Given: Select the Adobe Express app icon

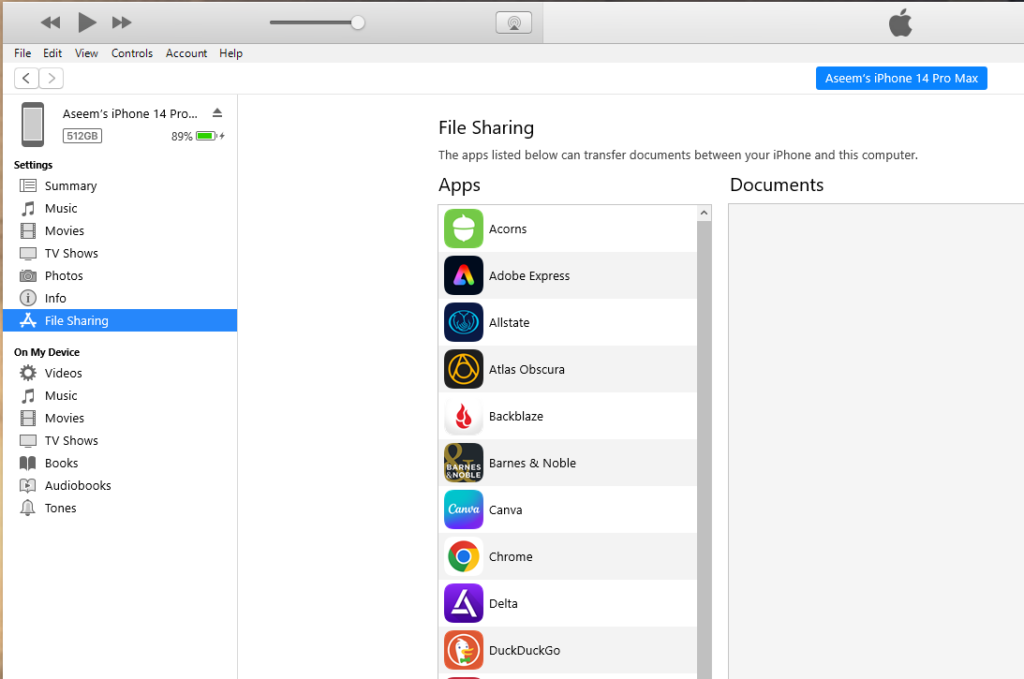Looking at the screenshot, I should click(x=464, y=276).
